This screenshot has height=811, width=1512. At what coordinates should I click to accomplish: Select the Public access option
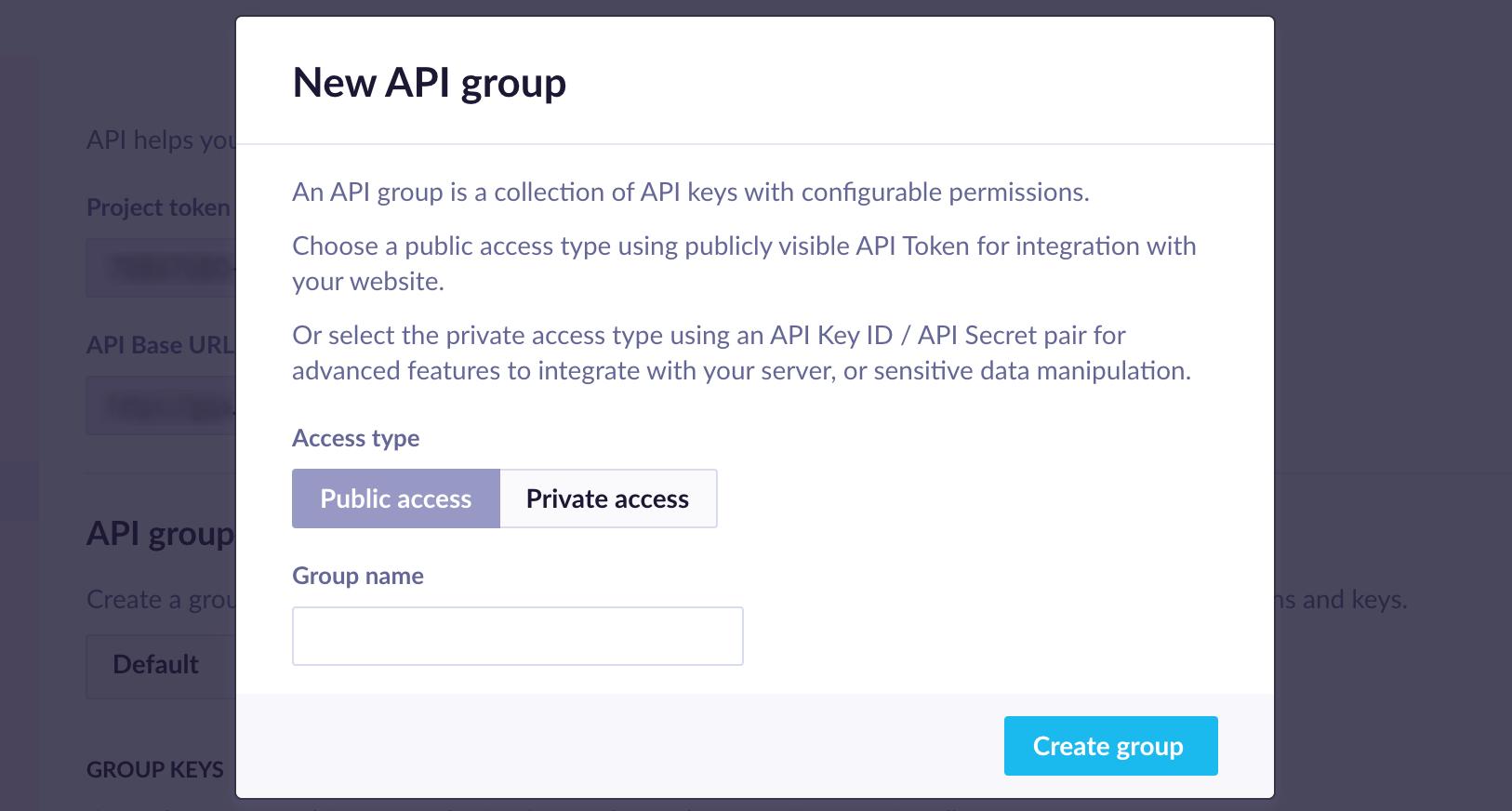396,499
